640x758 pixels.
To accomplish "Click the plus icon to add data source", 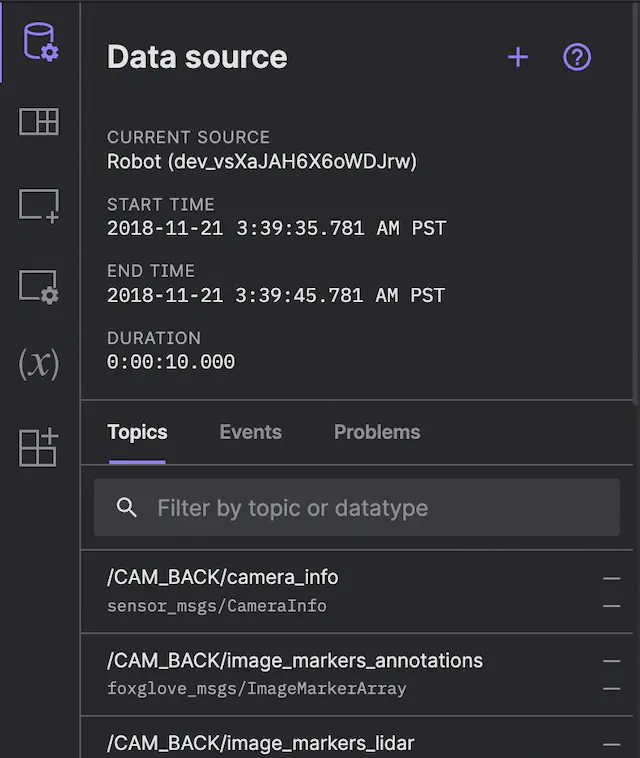I will tap(517, 58).
